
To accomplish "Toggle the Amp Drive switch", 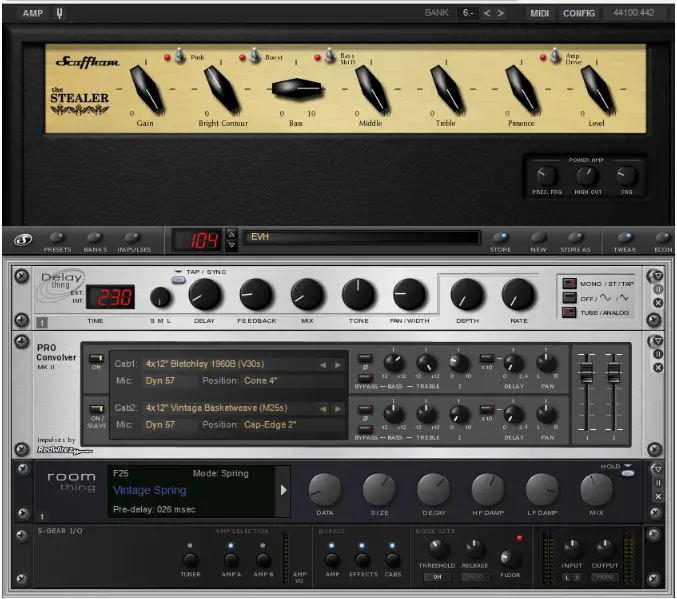I will click(x=556, y=56).
